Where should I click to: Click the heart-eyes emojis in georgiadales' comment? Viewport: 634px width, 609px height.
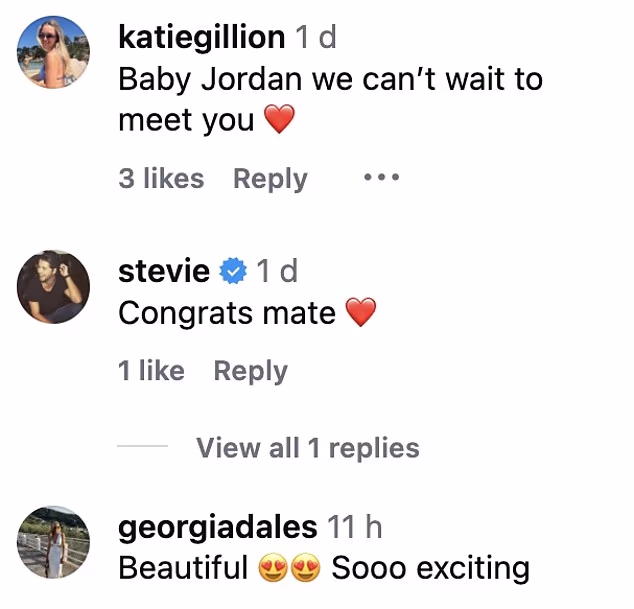click(290, 570)
